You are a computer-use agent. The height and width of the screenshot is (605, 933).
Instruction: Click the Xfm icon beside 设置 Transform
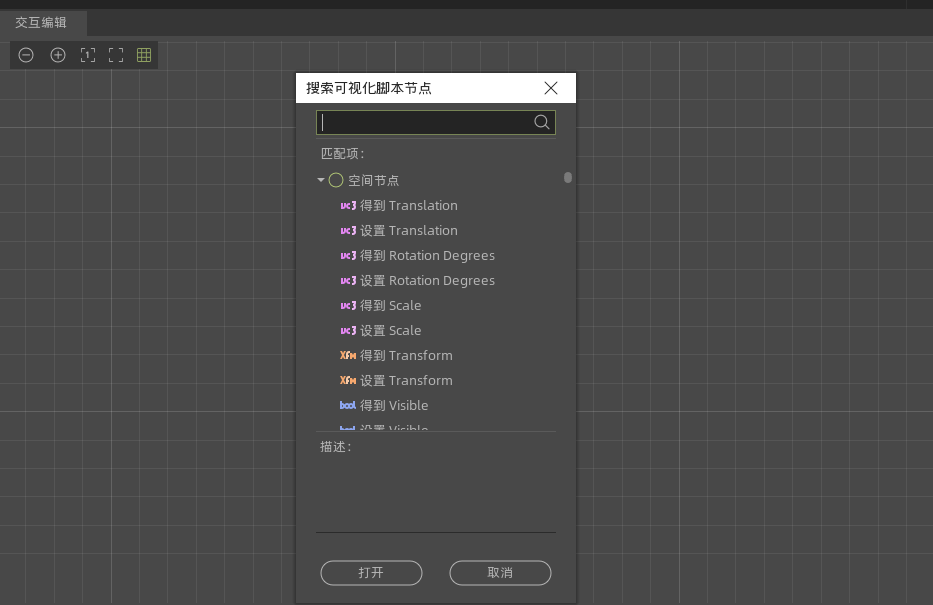point(348,381)
